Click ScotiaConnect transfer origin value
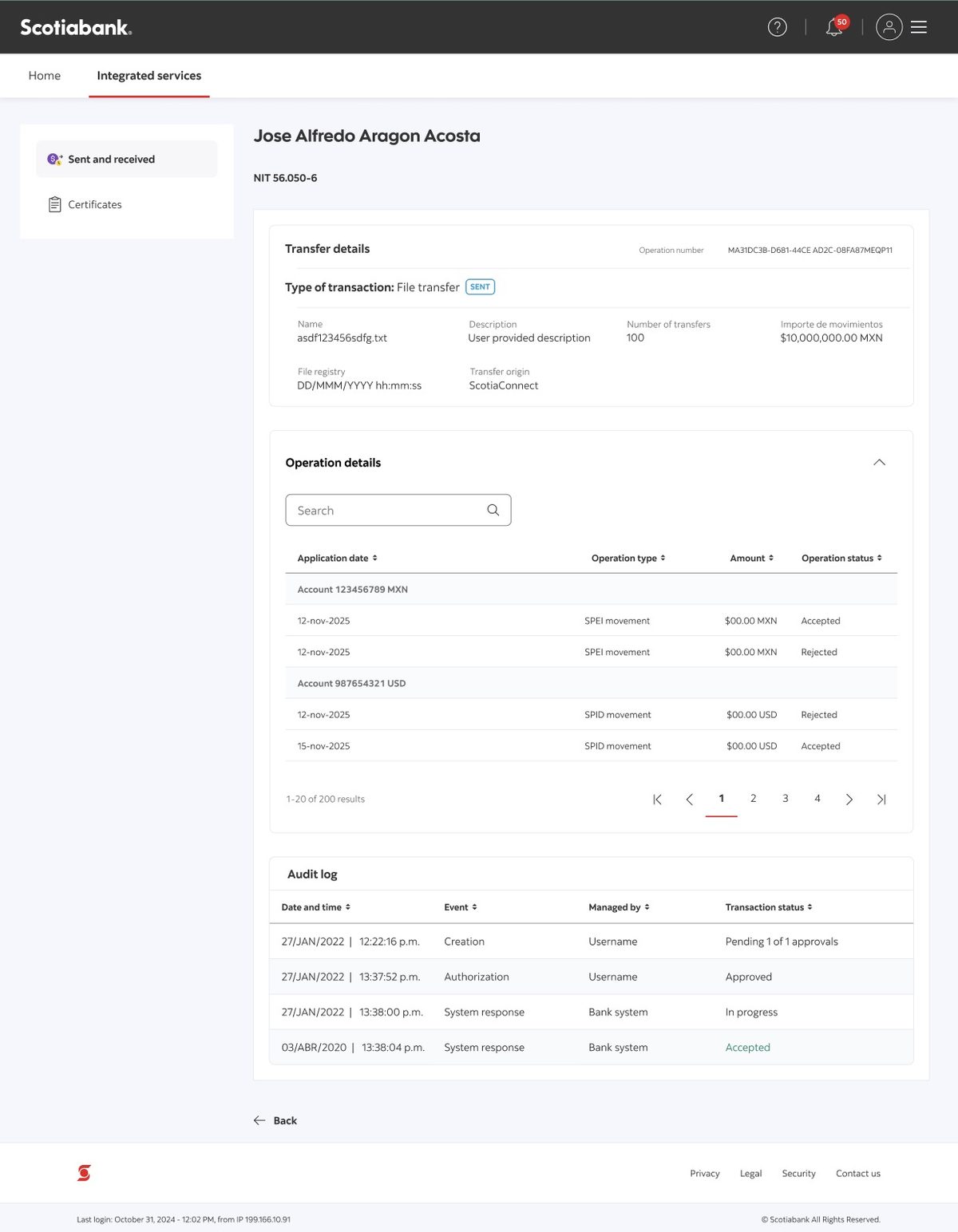Screen dimensions: 958x1232 pyautogui.click(x=504, y=385)
